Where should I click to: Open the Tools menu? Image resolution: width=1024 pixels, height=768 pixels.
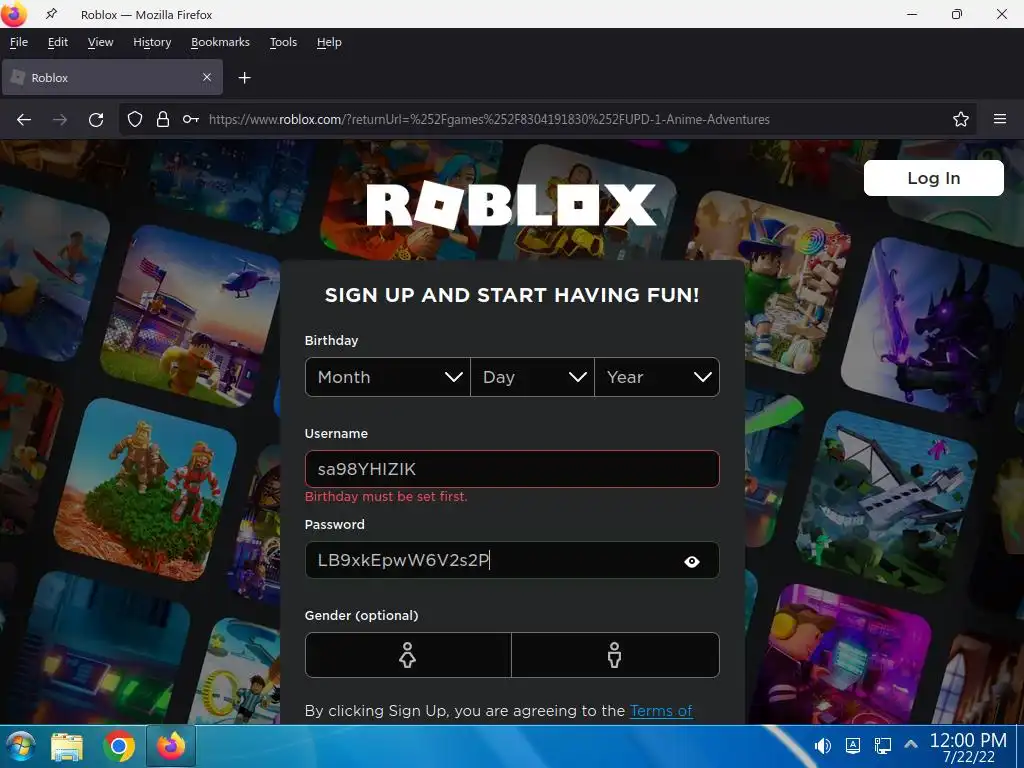pyautogui.click(x=283, y=42)
